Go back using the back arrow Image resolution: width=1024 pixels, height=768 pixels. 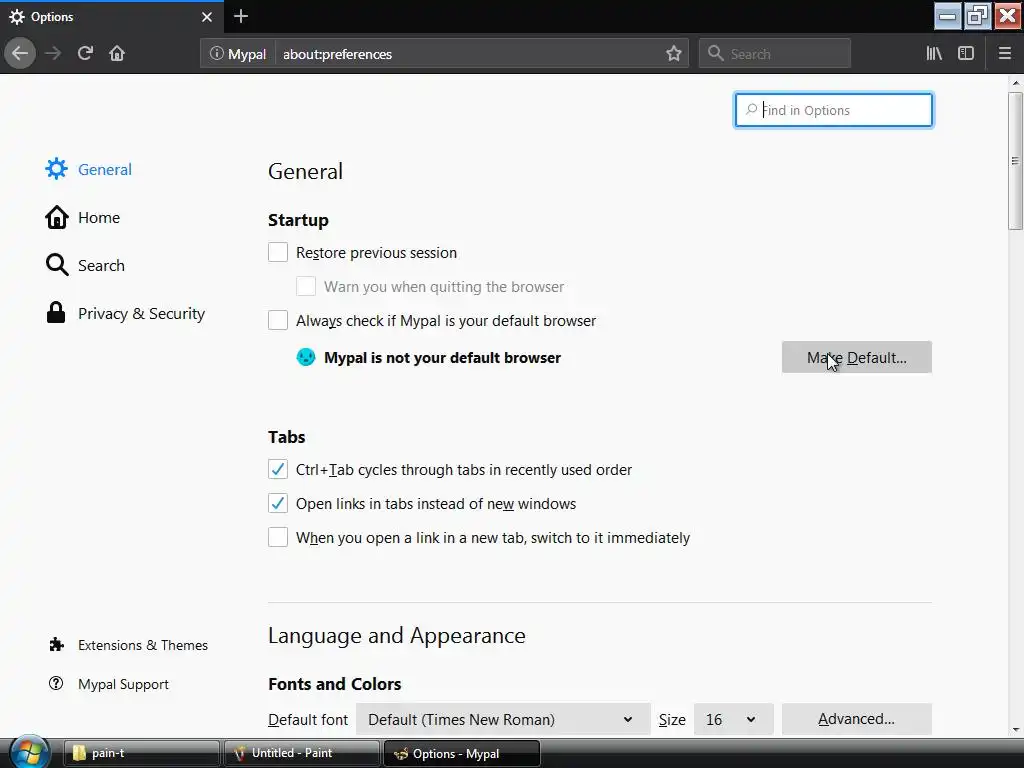click(20, 53)
